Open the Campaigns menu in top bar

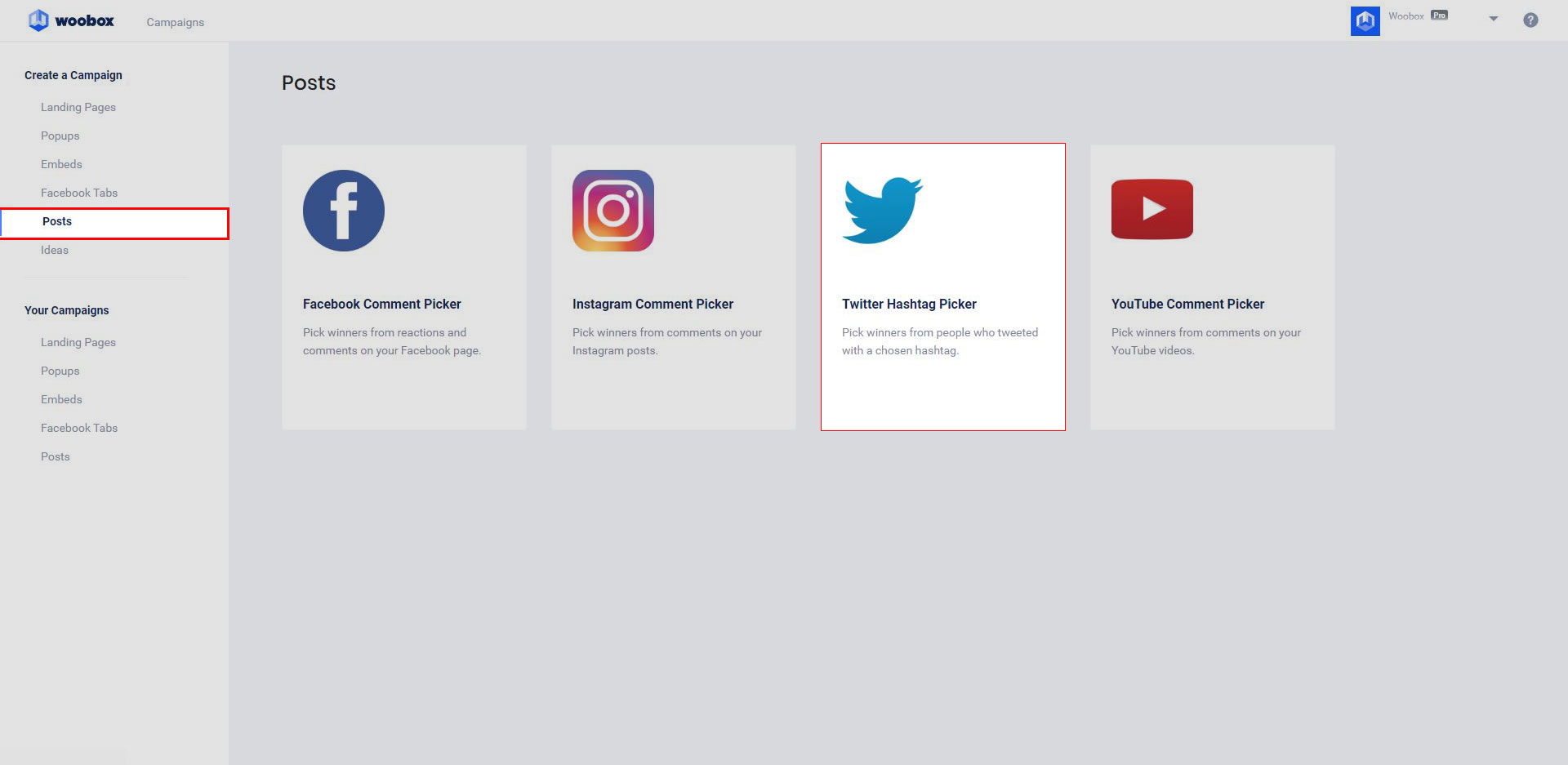point(176,22)
